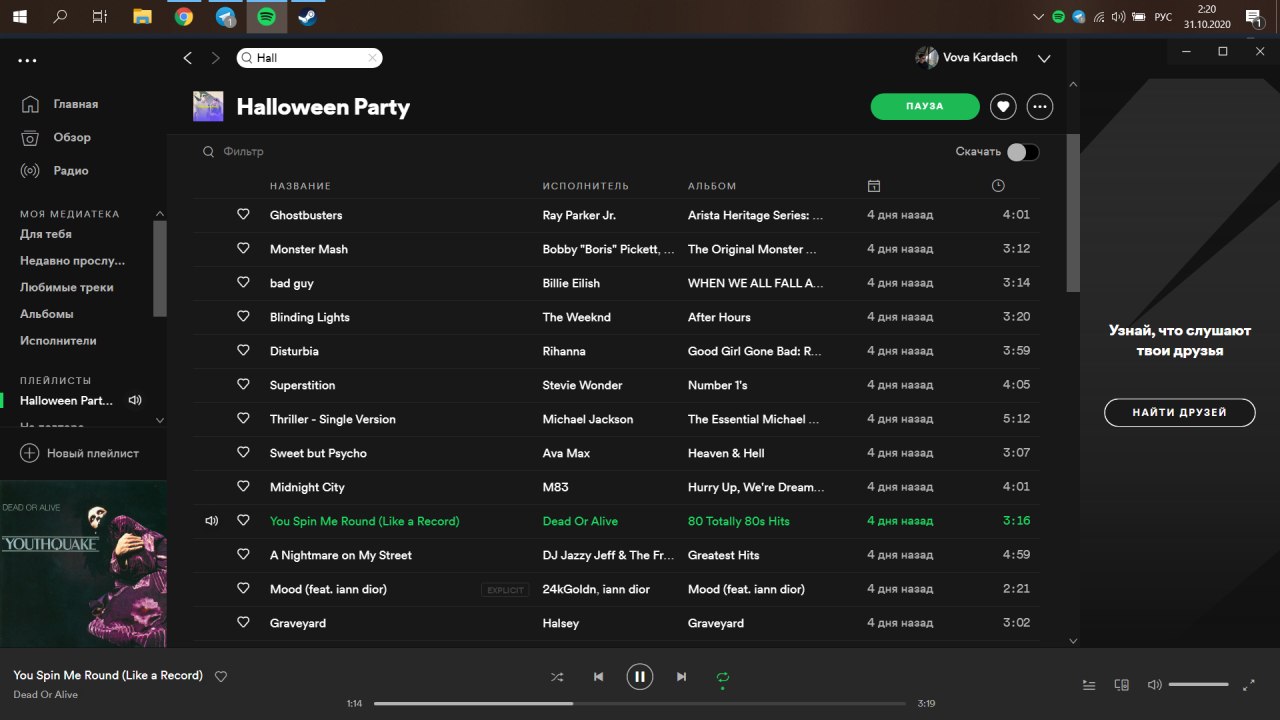The image size is (1280, 720).
Task: Sort by НАЗВАНИЕ column header
Action: click(300, 186)
